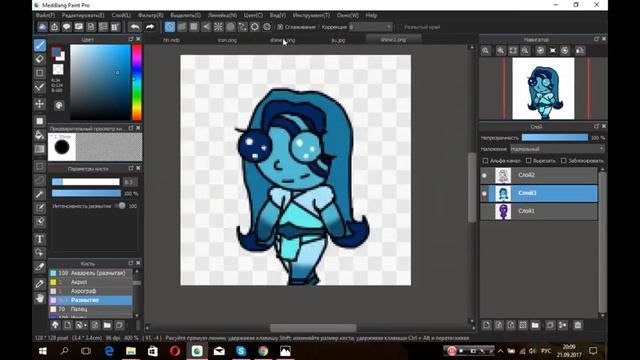Pick hue on rainbow color bar

tap(137, 82)
